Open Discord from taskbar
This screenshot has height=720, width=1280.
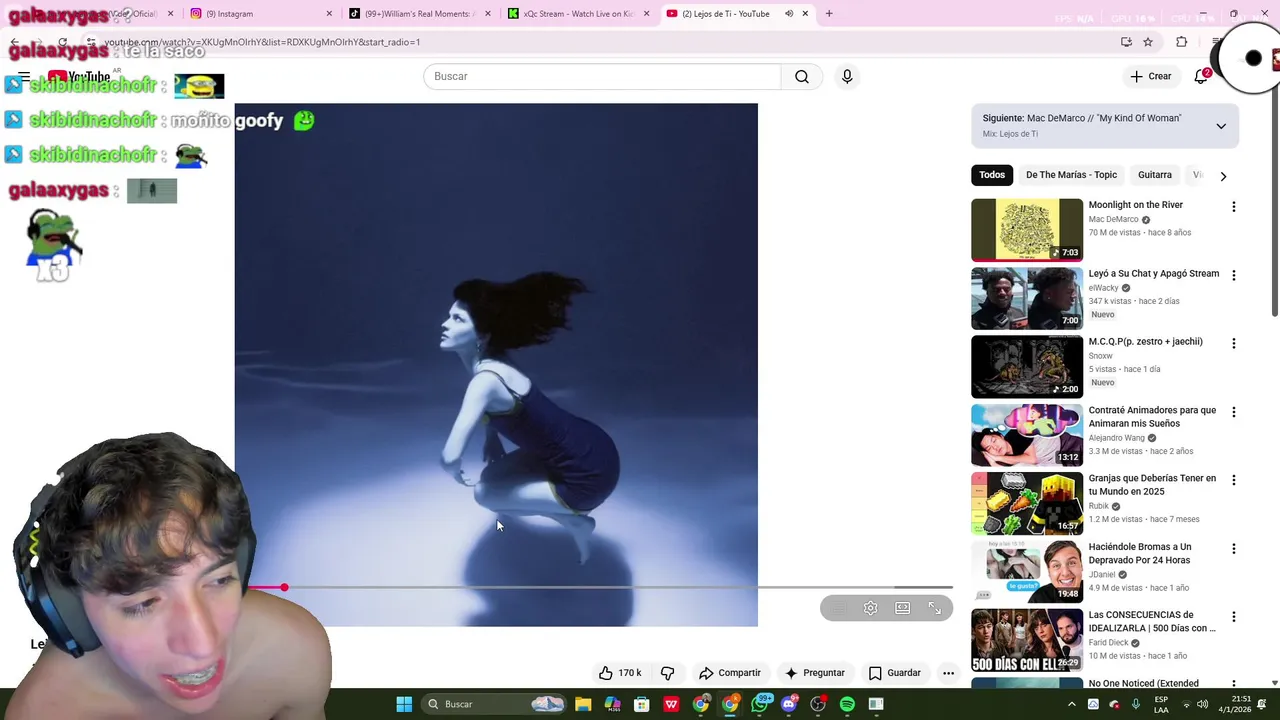point(789,704)
